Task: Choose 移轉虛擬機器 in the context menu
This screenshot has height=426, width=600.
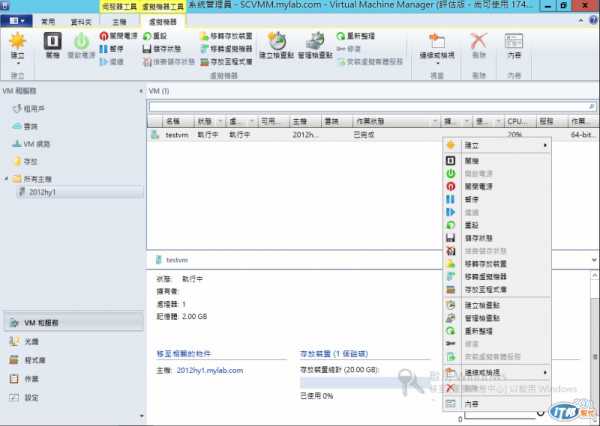Action: tap(496, 276)
